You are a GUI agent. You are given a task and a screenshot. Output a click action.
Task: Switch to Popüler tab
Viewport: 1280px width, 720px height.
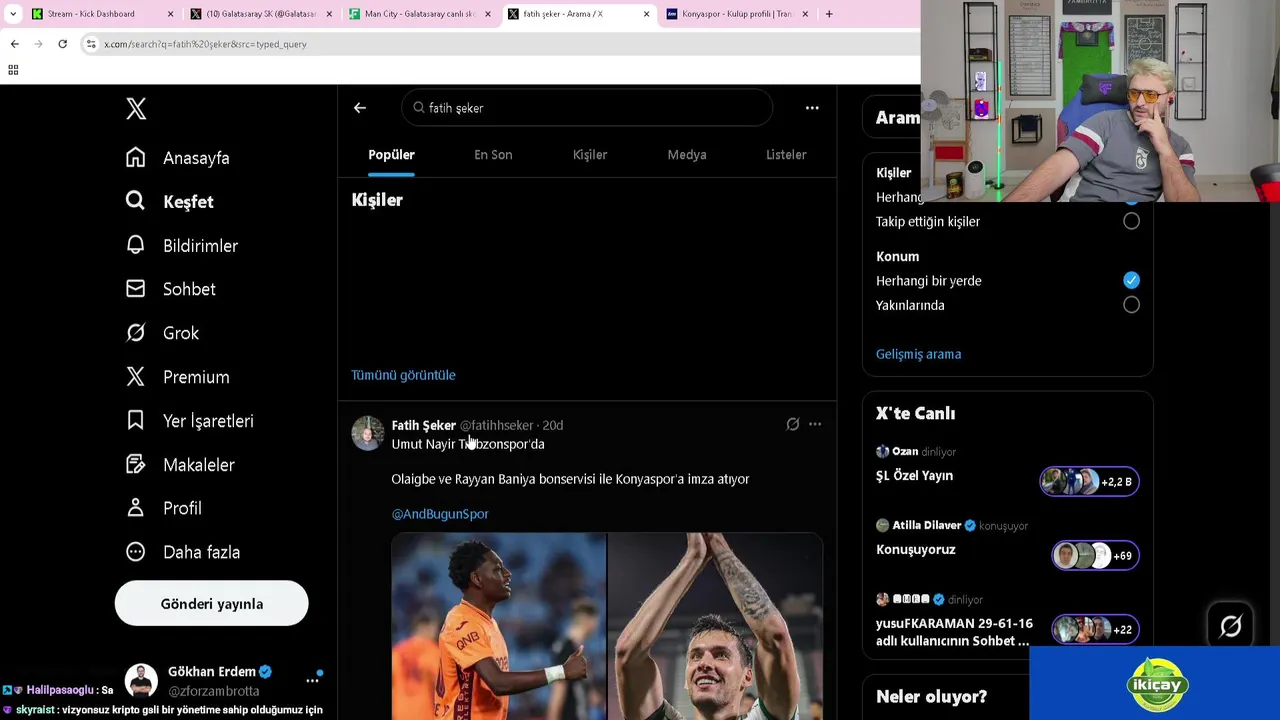[391, 154]
